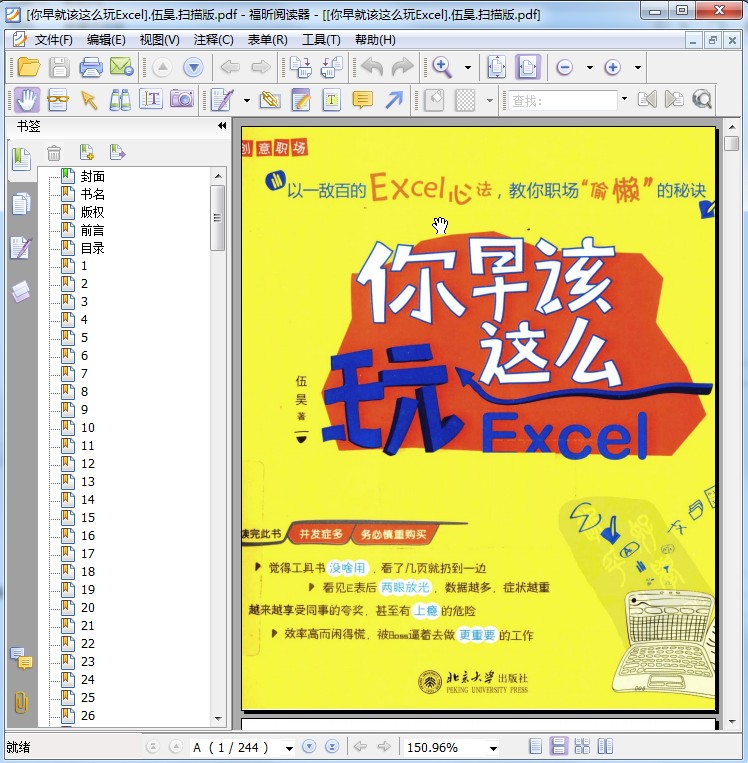Jump to the 封面 bookmark
The image size is (748, 763).
(x=92, y=176)
